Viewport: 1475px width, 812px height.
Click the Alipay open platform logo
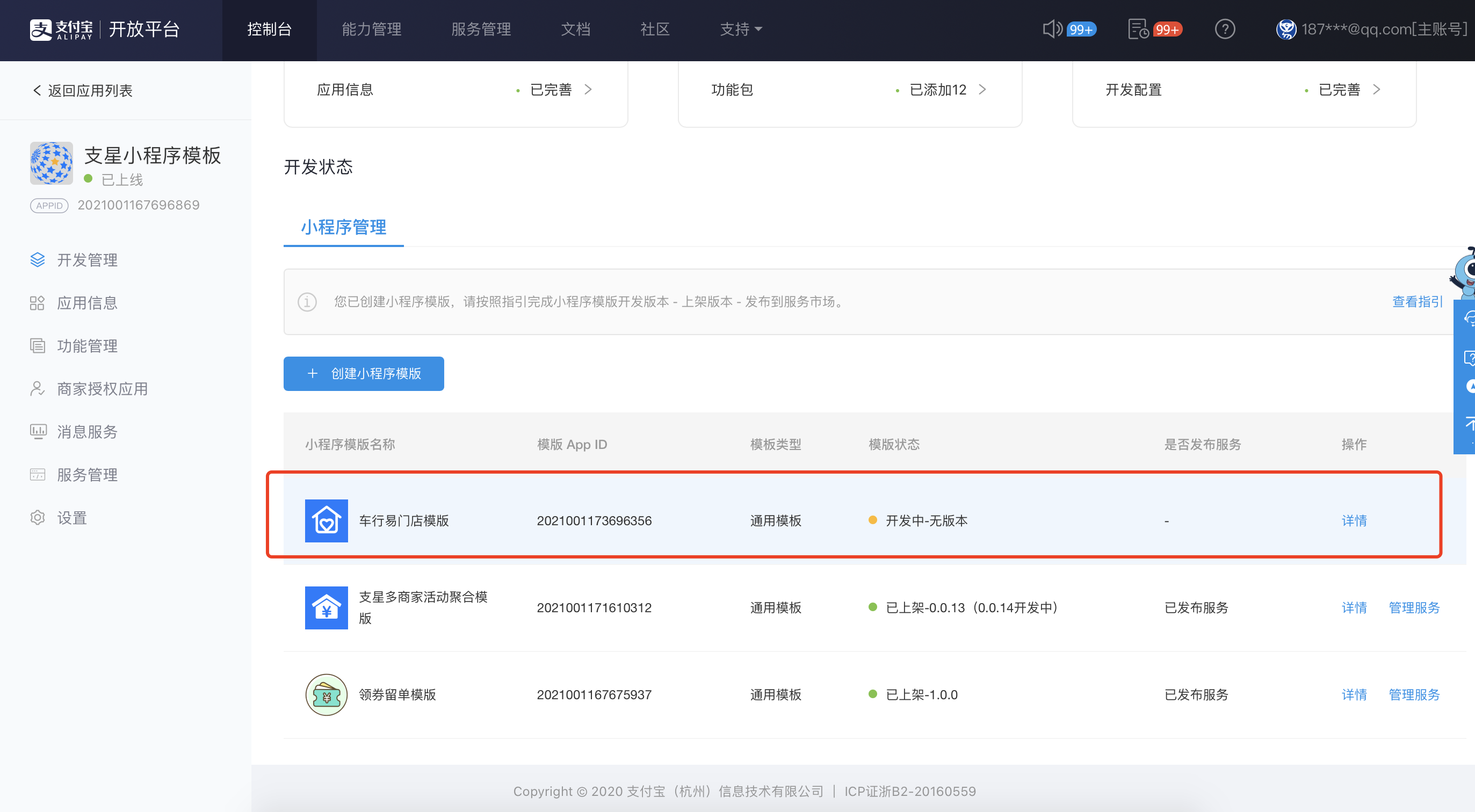click(x=105, y=29)
